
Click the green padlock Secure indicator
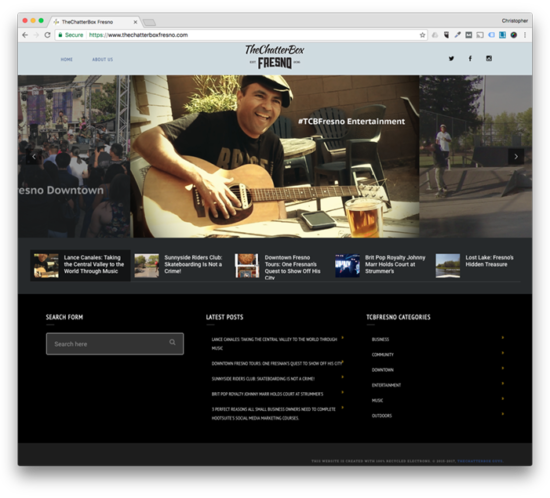(x=71, y=35)
